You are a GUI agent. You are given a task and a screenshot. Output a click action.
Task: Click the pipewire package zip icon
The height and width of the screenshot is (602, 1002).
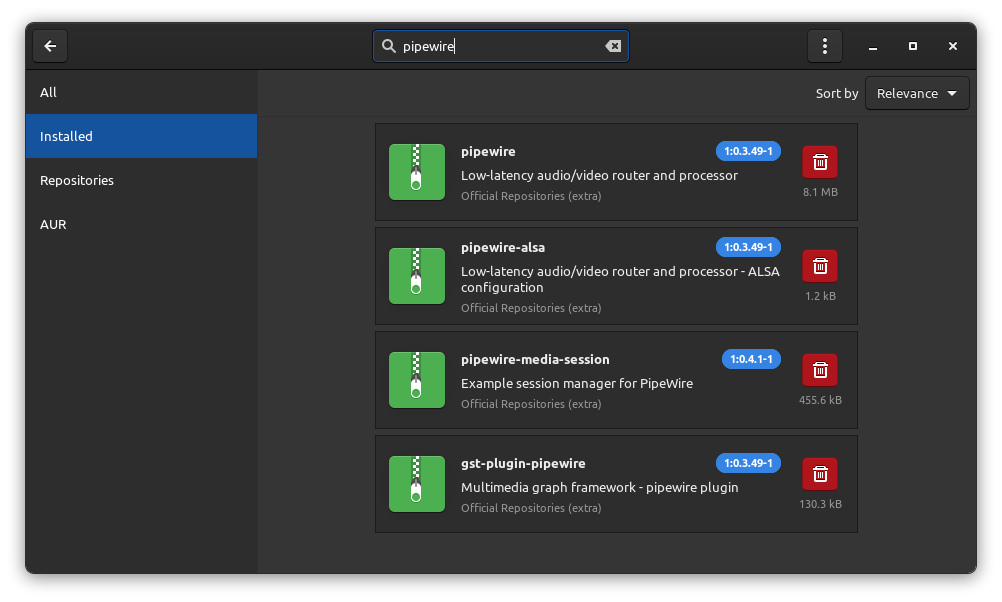click(417, 172)
